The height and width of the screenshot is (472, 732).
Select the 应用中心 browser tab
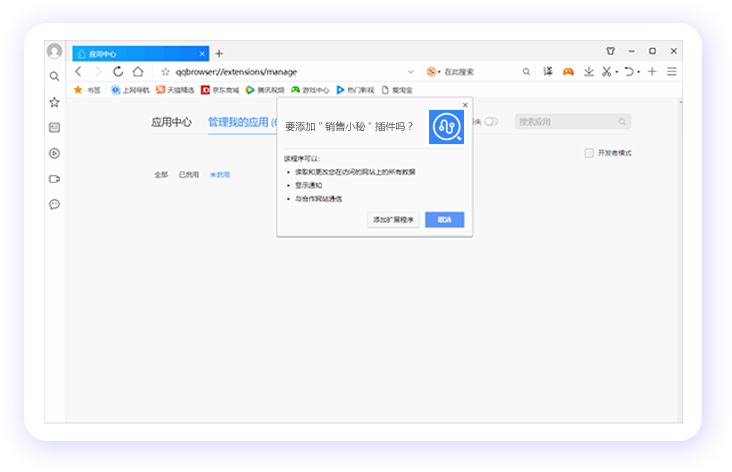[141, 54]
